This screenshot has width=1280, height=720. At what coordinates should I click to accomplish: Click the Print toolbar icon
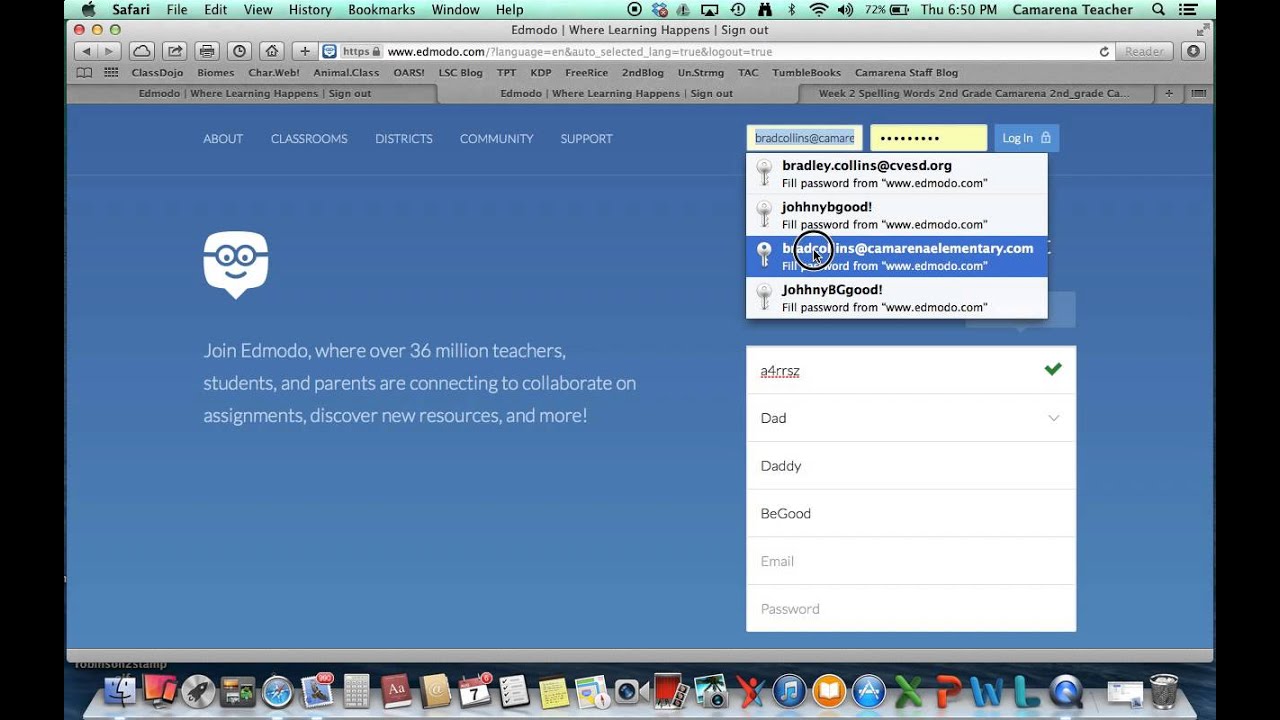point(207,51)
